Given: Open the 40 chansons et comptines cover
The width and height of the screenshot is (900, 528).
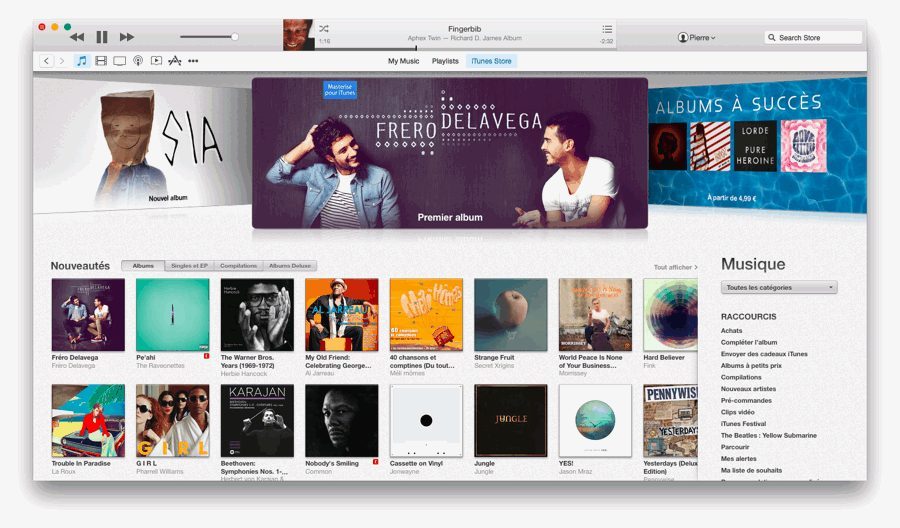Looking at the screenshot, I should click(x=426, y=315).
